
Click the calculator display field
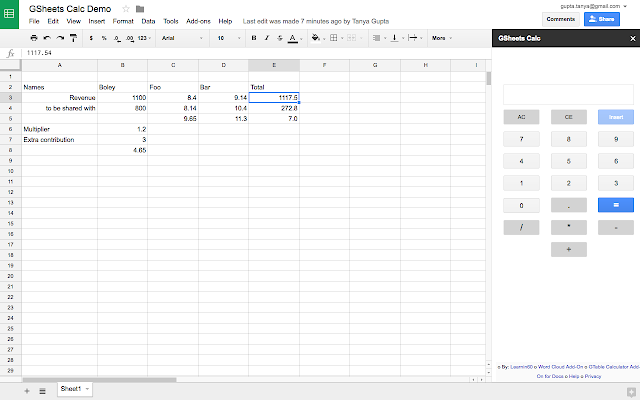568,95
